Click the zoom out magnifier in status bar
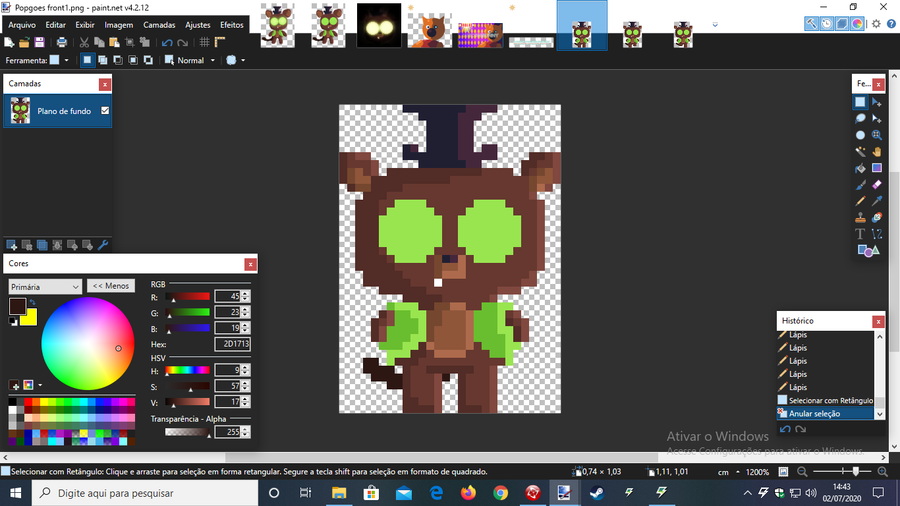The width and height of the screenshot is (900, 506). coord(802,472)
